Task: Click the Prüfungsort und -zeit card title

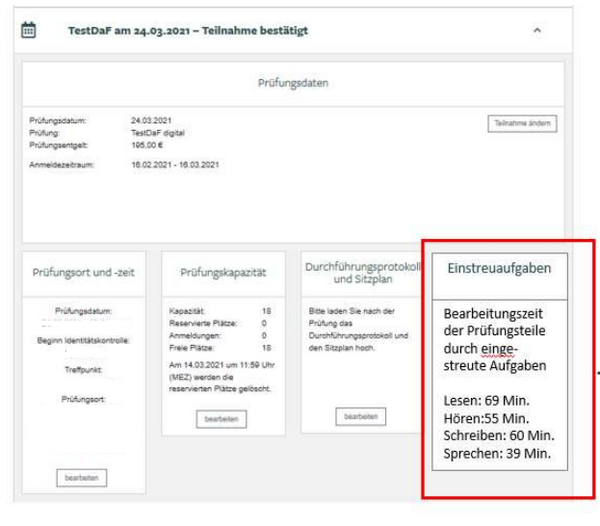Action: 83,272
